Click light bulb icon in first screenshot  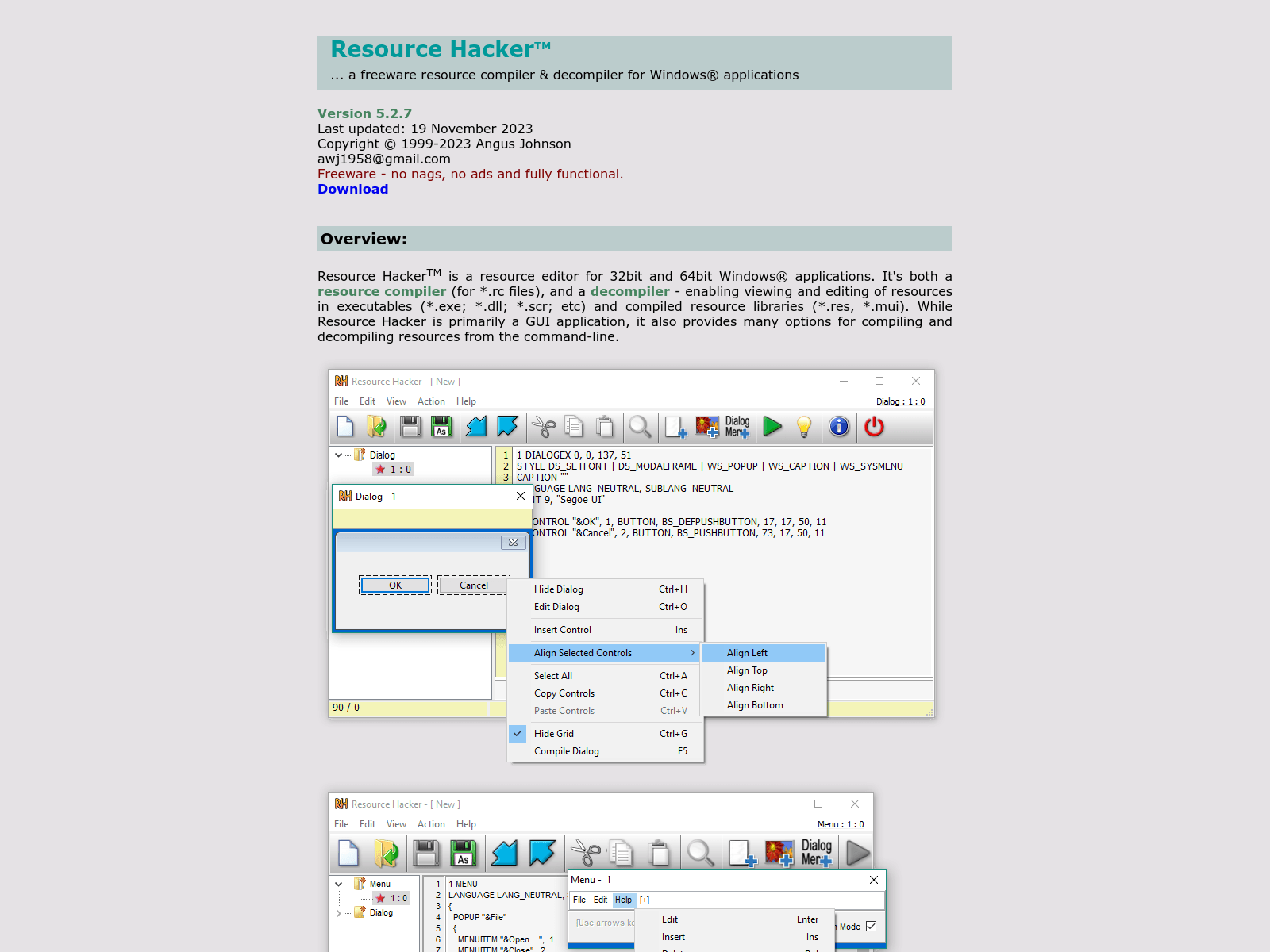[804, 427]
